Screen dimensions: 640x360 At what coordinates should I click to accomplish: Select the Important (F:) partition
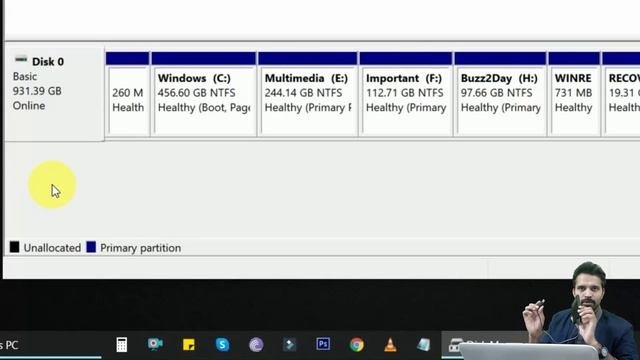click(x=406, y=93)
